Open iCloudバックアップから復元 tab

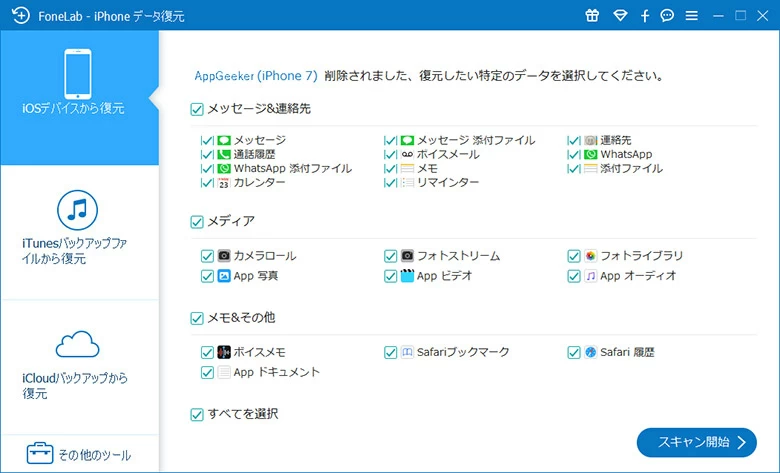point(79,365)
